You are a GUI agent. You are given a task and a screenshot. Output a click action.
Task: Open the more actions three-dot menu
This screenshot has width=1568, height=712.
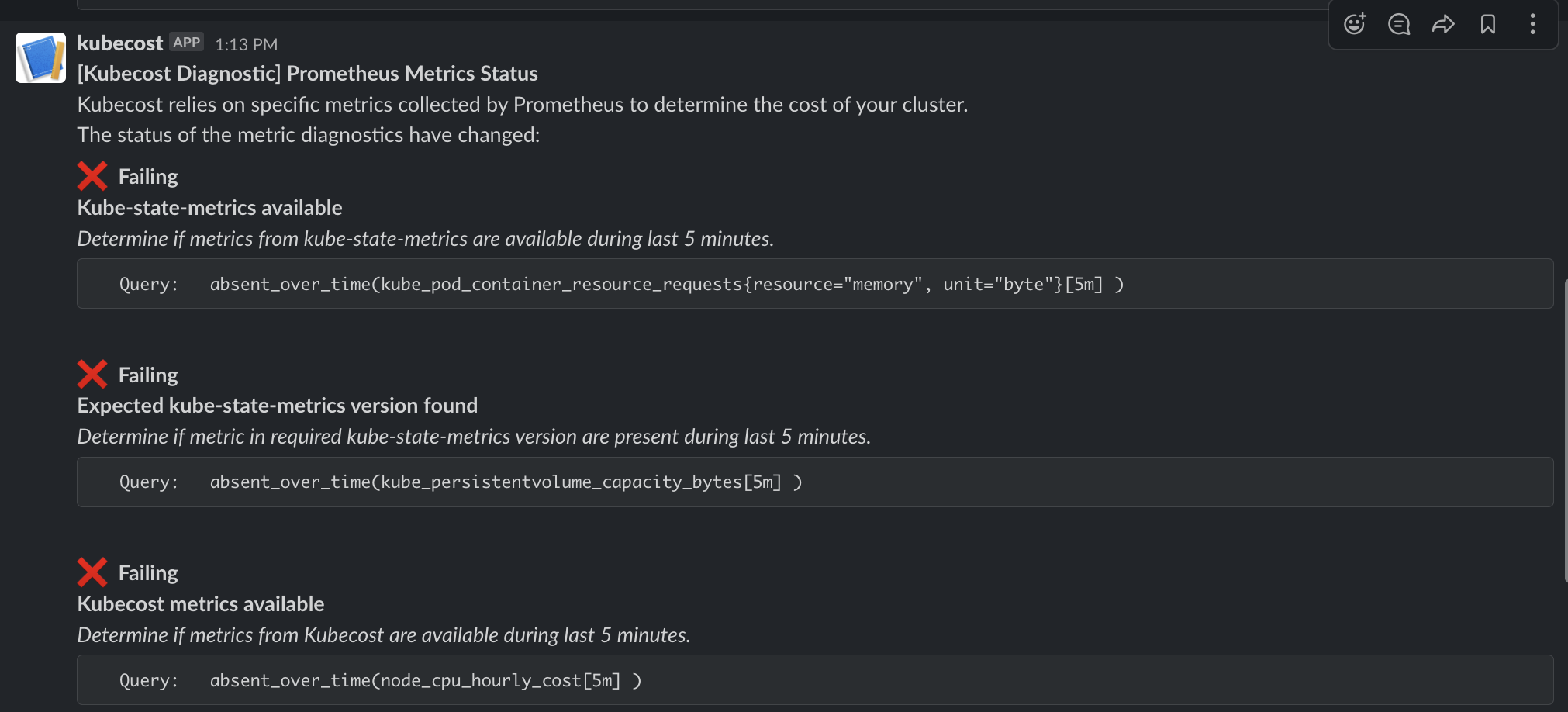[x=1532, y=24]
